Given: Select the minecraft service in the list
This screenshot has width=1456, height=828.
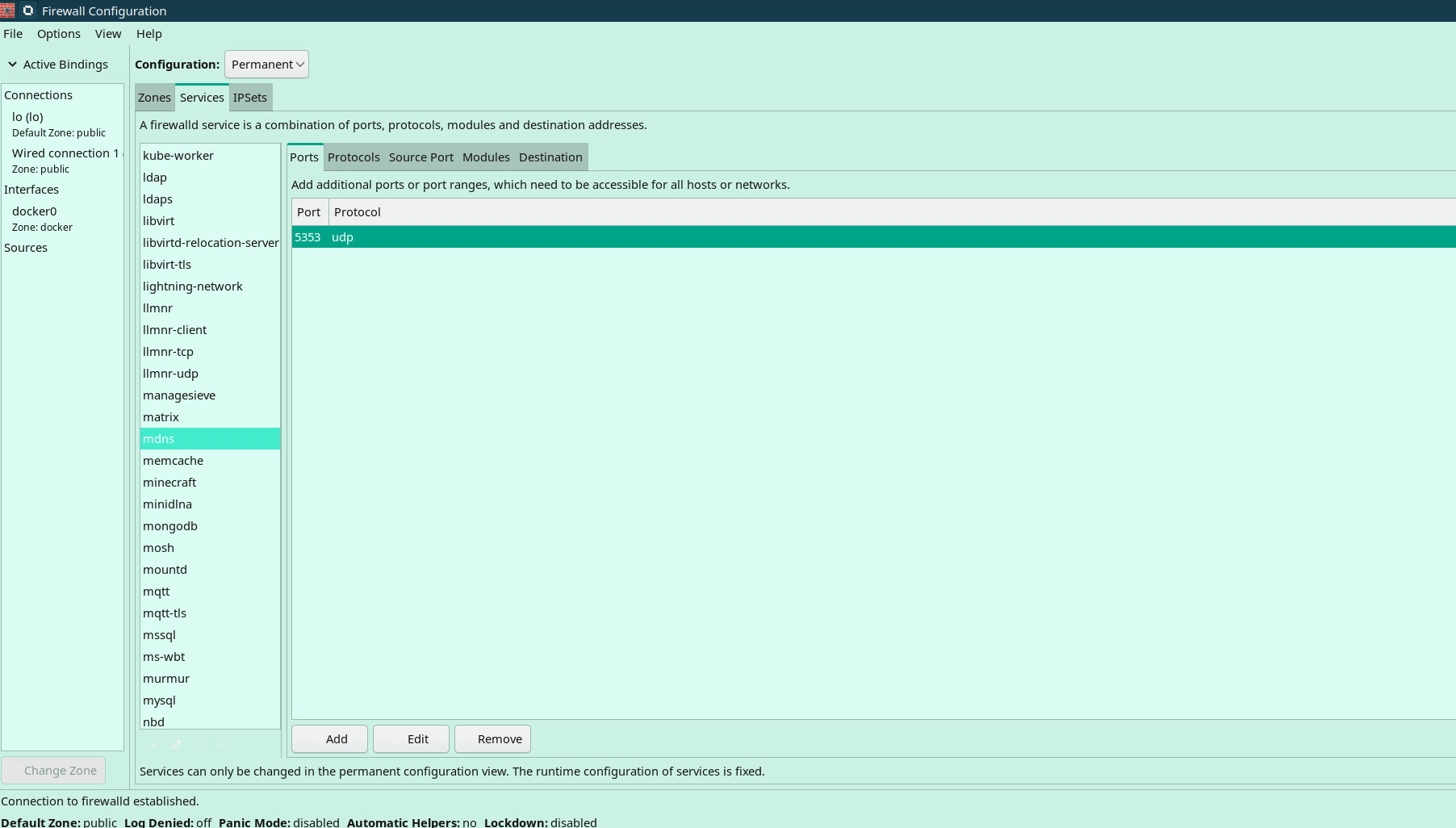Looking at the screenshot, I should click(x=169, y=483).
